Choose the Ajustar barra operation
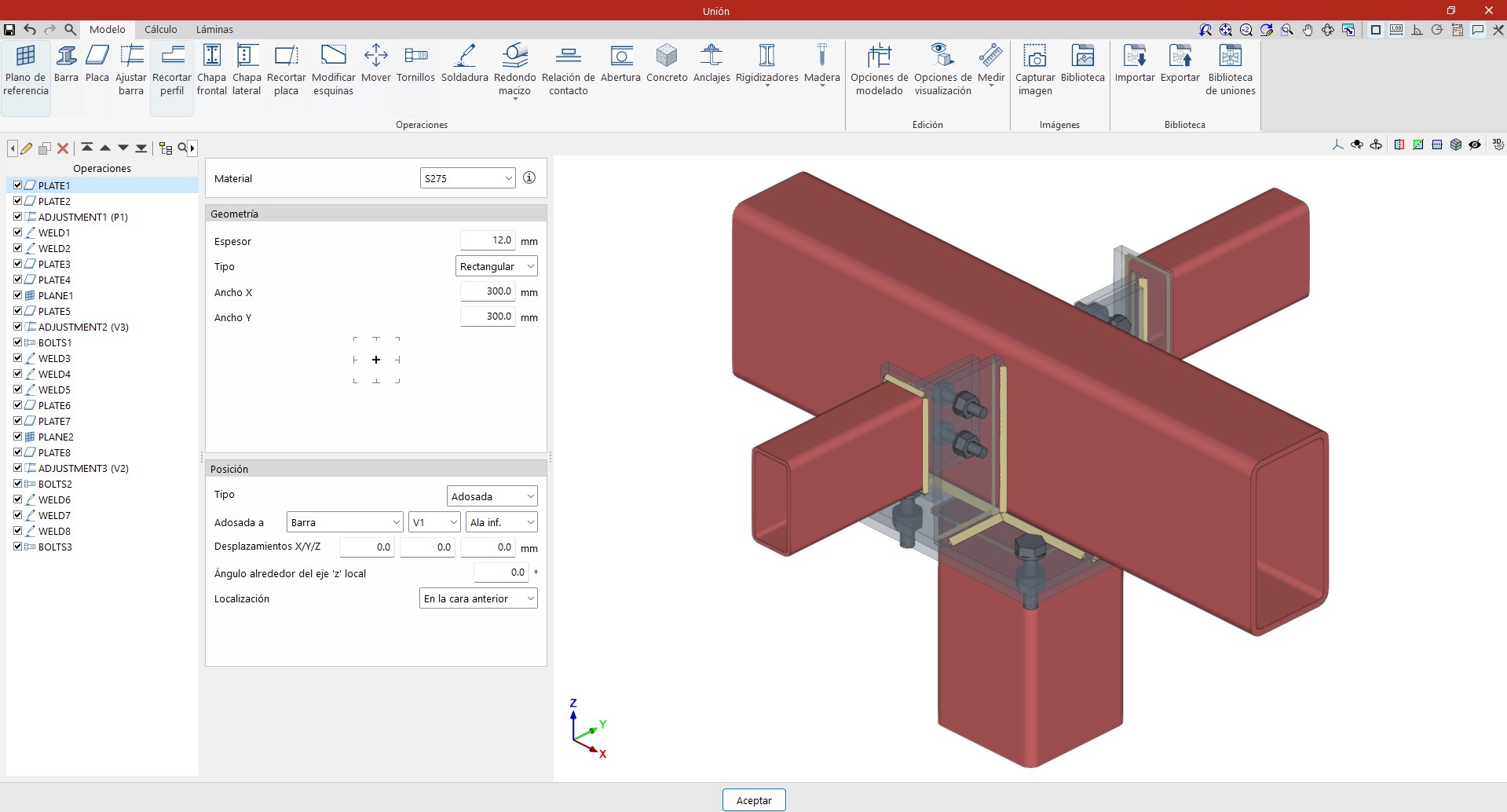The image size is (1507, 812). [131, 71]
